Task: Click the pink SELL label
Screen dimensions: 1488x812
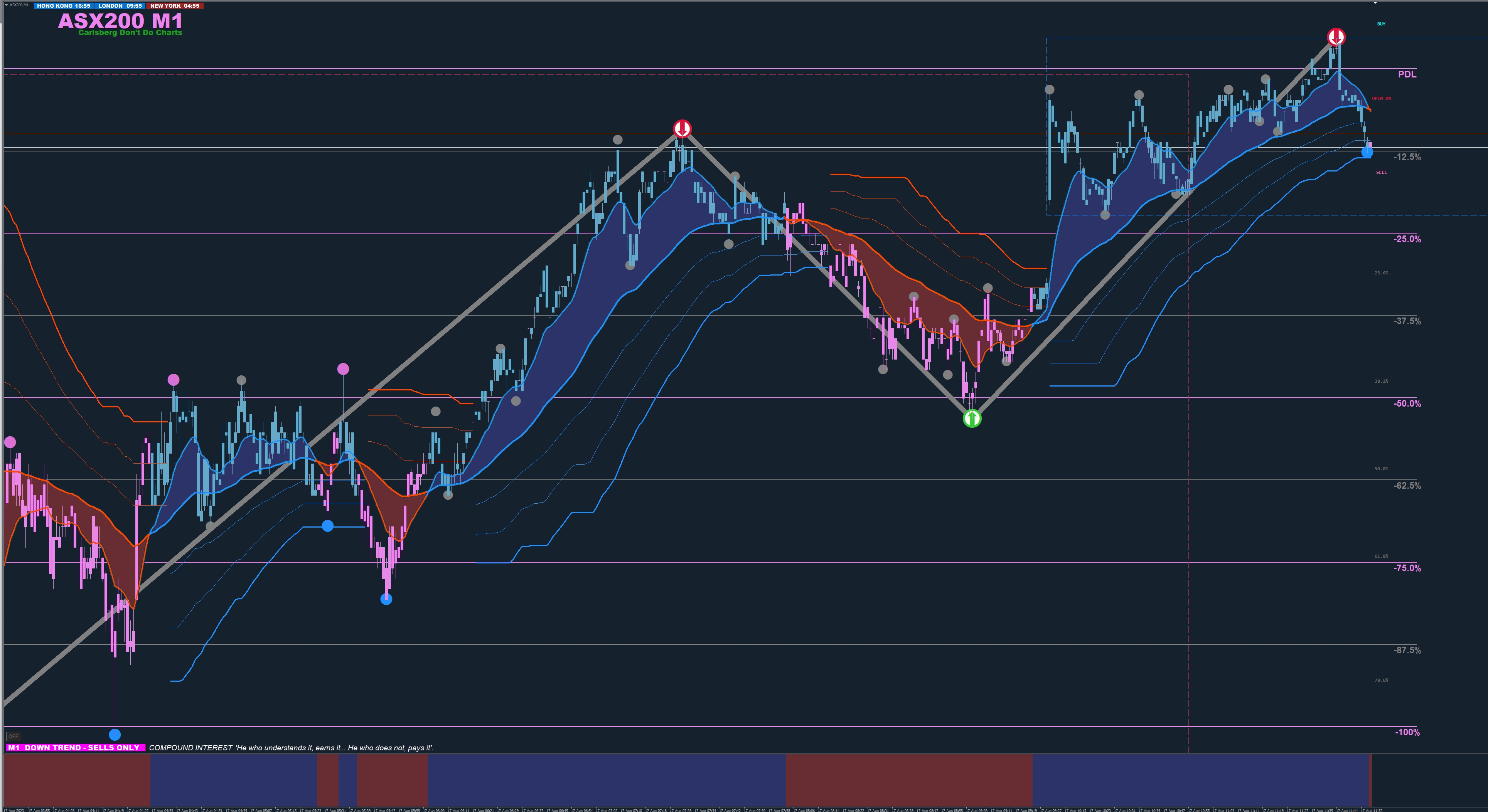Action: [x=1381, y=172]
